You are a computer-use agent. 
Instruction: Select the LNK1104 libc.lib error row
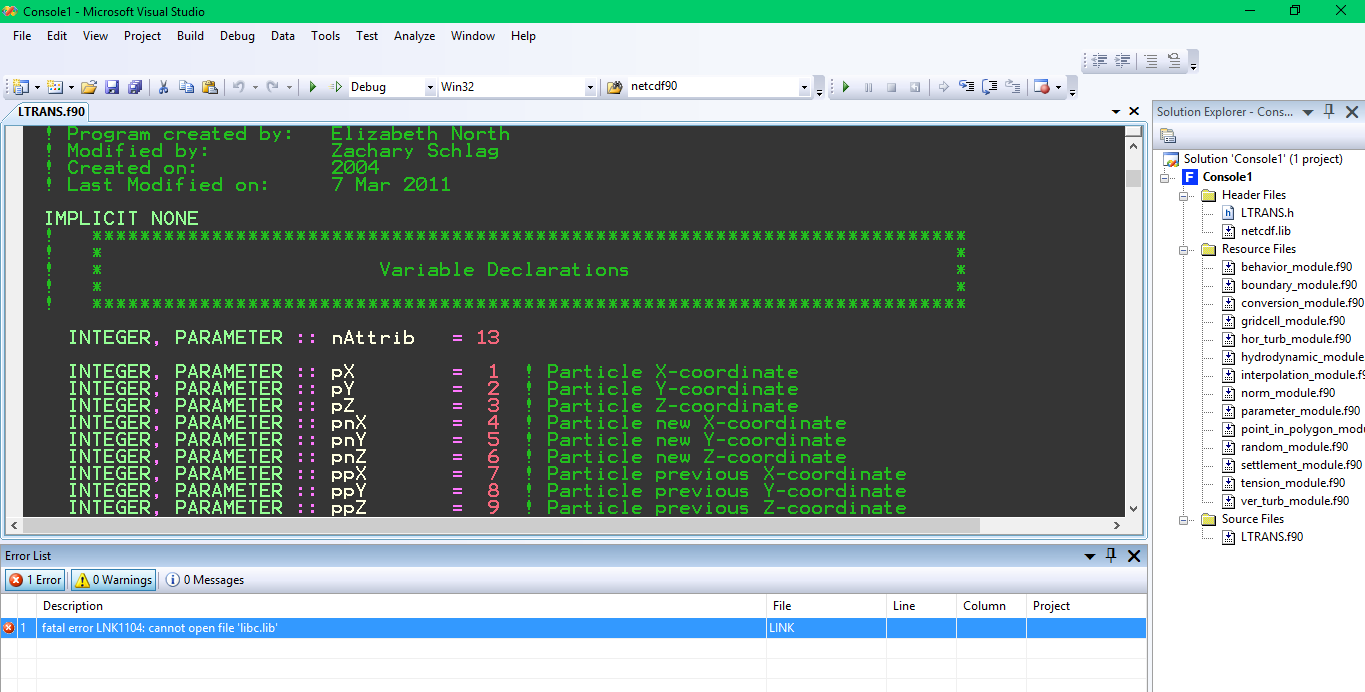400,628
